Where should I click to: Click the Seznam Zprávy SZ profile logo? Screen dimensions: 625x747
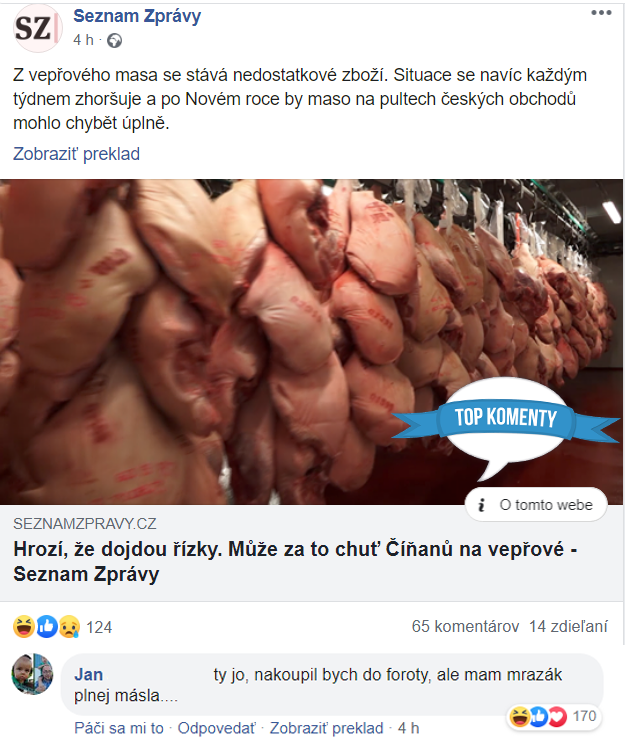(37, 28)
